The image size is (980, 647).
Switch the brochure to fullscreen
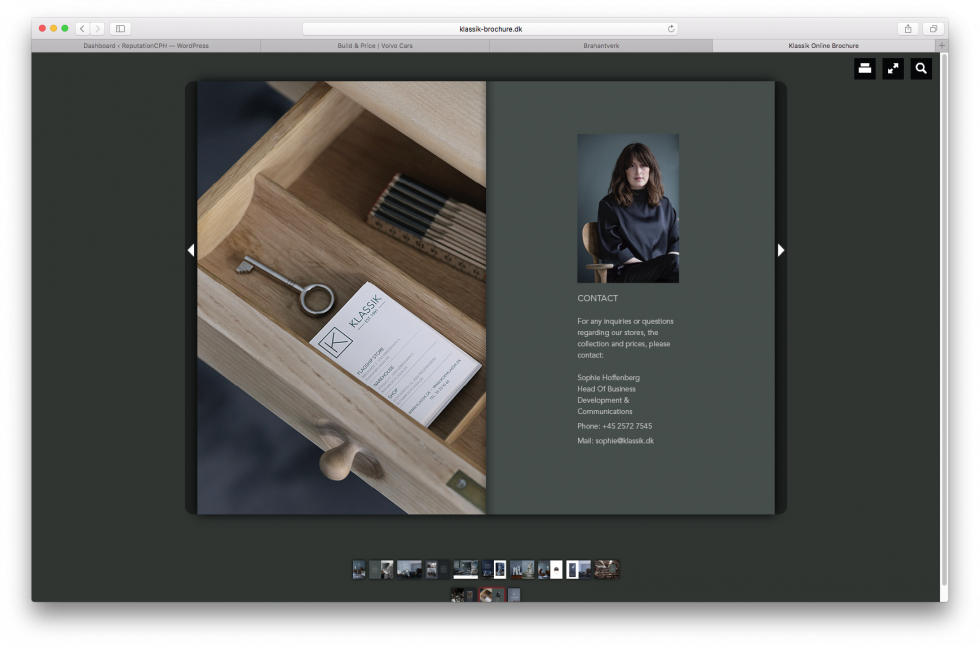[x=893, y=69]
